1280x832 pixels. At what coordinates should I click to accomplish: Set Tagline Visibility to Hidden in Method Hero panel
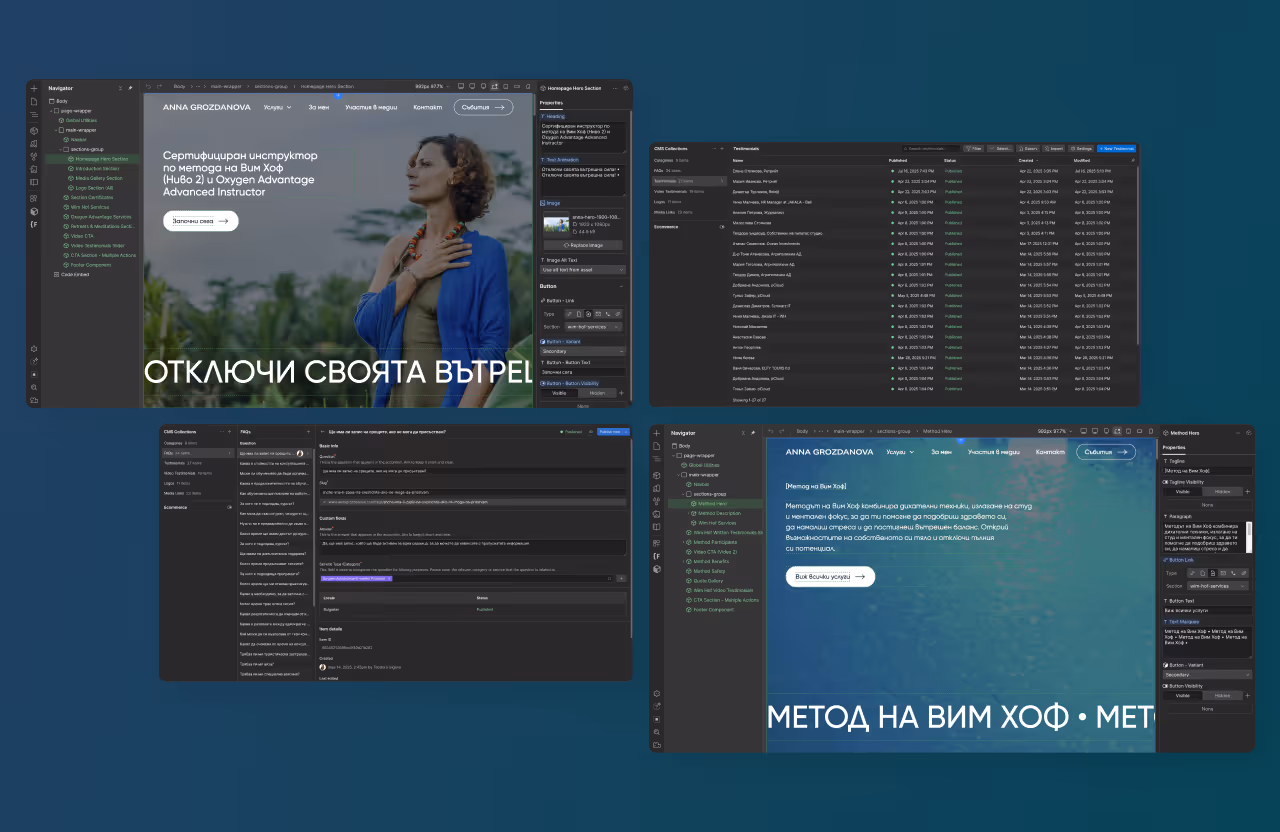click(x=1222, y=492)
